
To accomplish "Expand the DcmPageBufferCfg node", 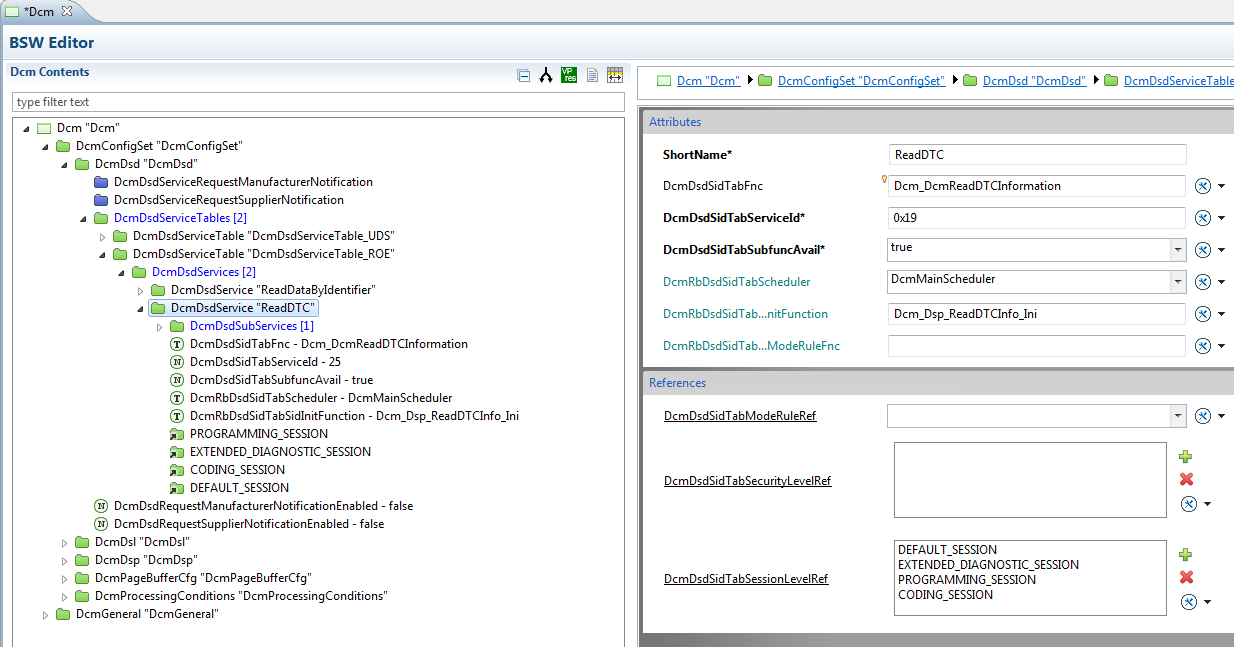I will click(65, 578).
